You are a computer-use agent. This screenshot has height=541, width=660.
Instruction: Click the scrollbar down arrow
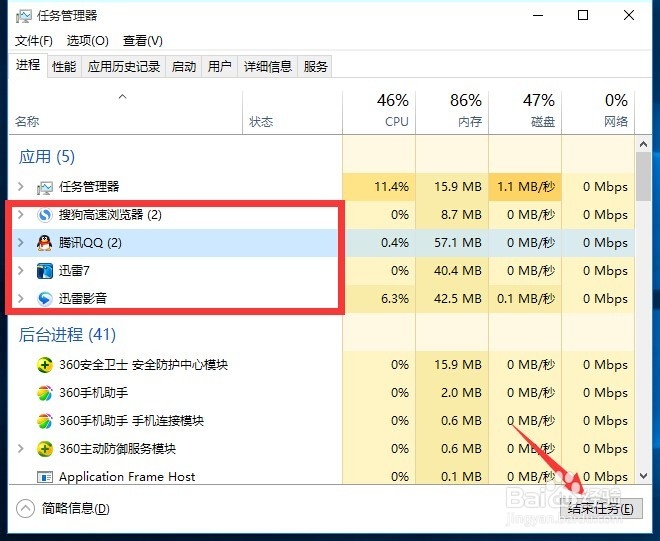pos(643,476)
